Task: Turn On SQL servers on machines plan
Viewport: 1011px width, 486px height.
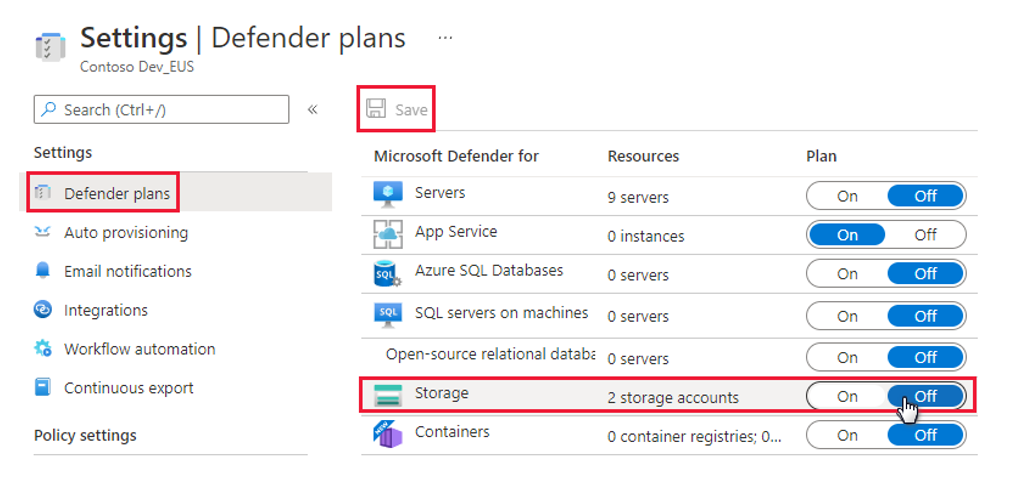Action: pyautogui.click(x=847, y=316)
